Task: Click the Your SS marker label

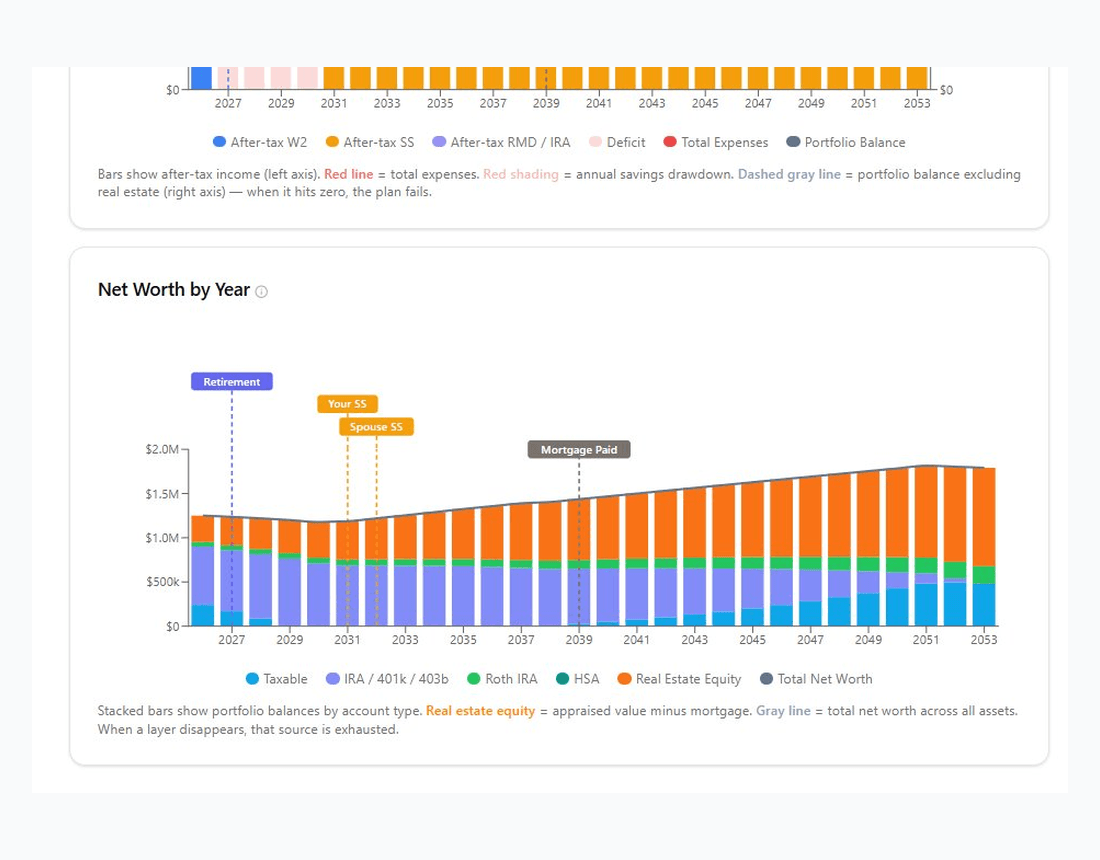Action: 347,403
